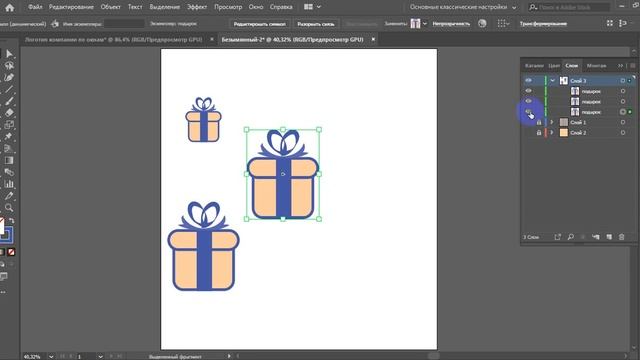Image resolution: width=640 pixels, height=360 pixels.
Task: Click the Слой 2 layer color thumbnail
Action: 564,133
